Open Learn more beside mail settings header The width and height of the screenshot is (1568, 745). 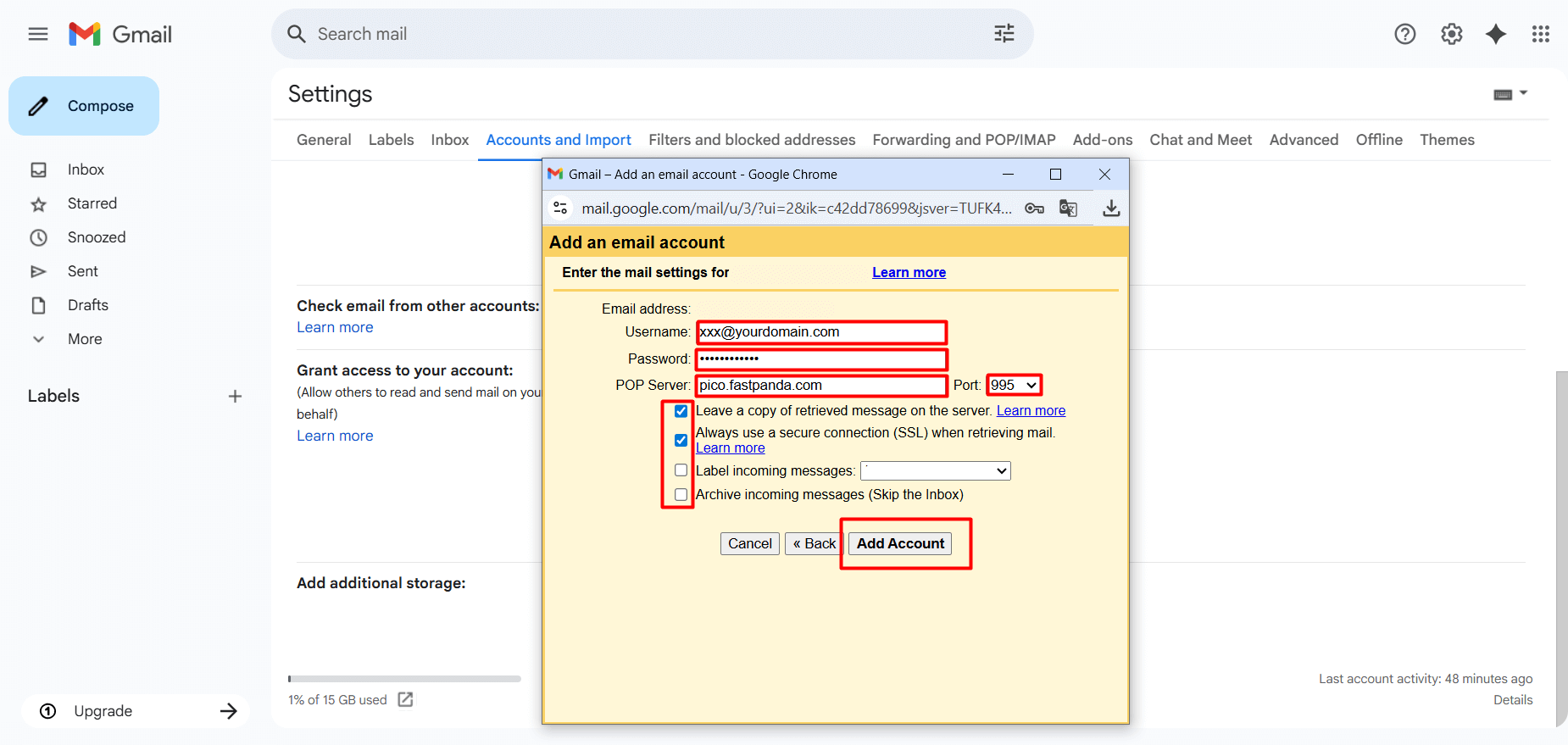pos(909,272)
